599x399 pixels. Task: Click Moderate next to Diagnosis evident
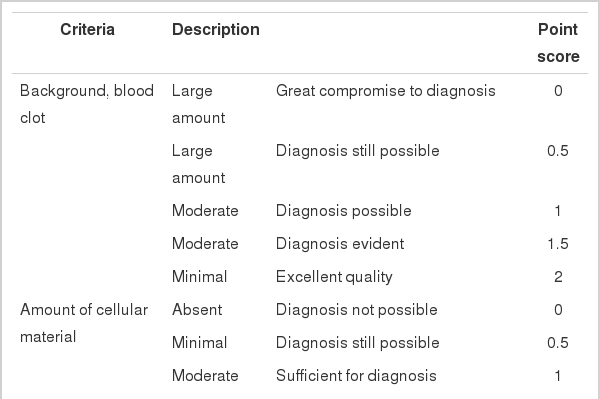point(205,243)
